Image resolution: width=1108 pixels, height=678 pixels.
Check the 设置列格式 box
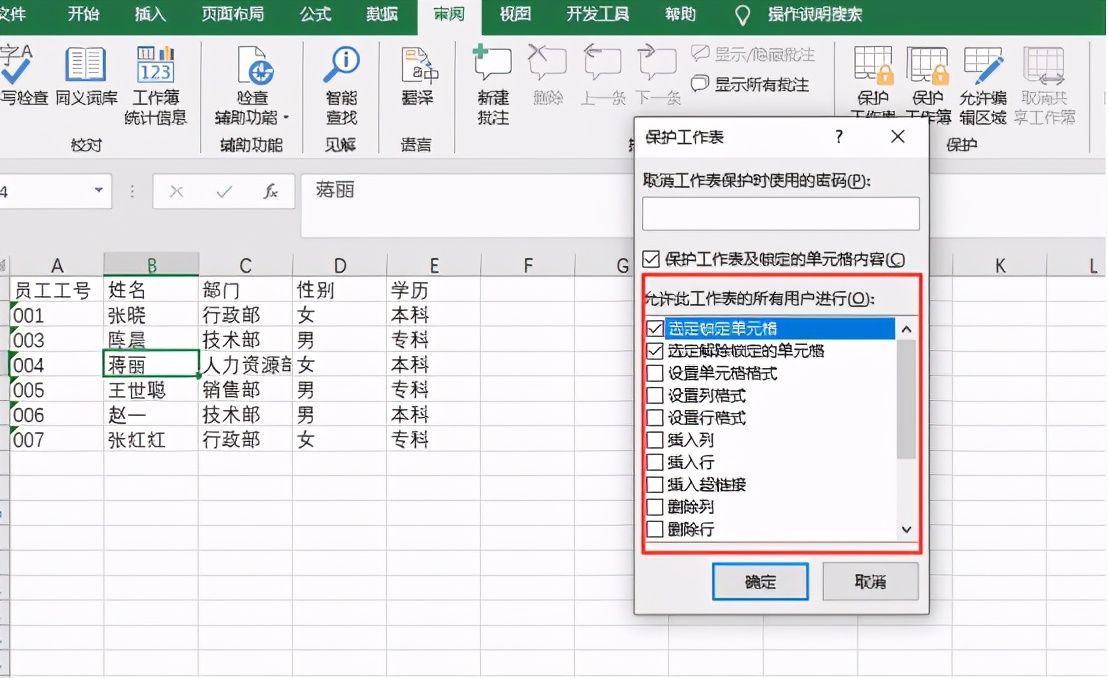pyautogui.click(x=655, y=395)
